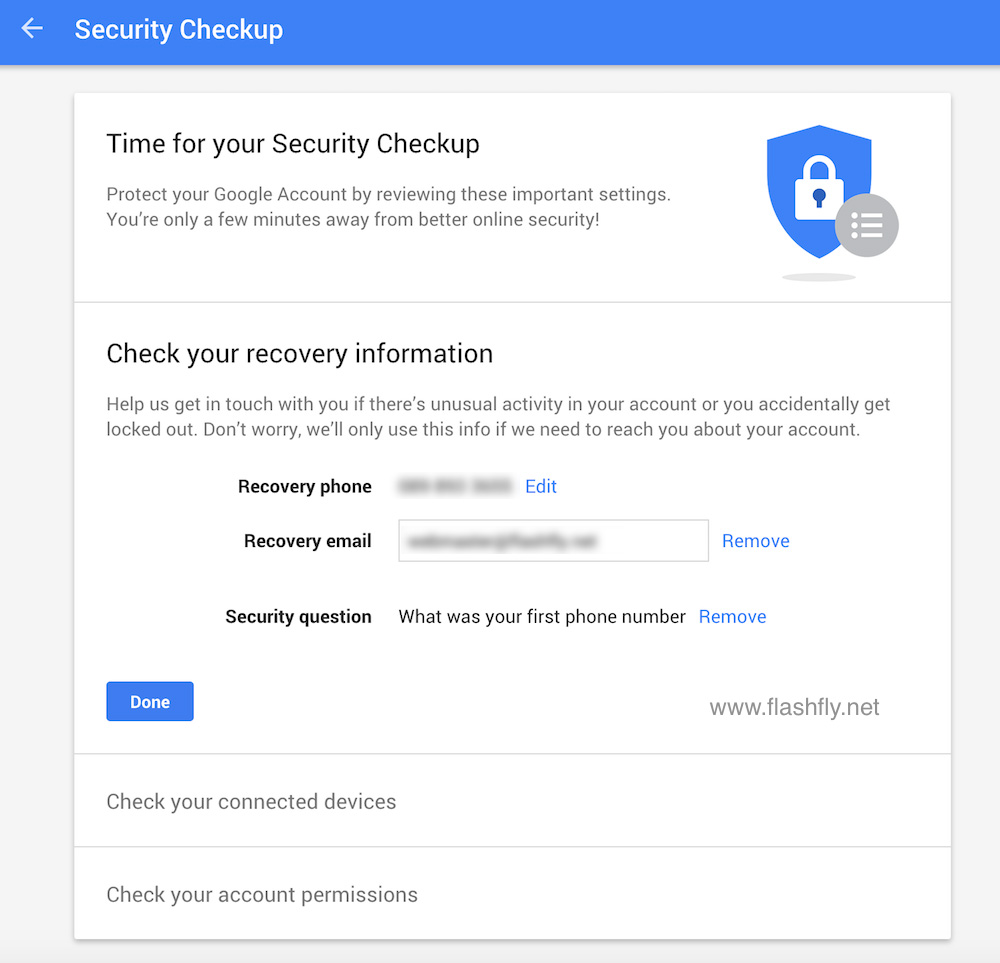Click the Security question label
This screenshot has width=1000, height=963.
(x=298, y=617)
